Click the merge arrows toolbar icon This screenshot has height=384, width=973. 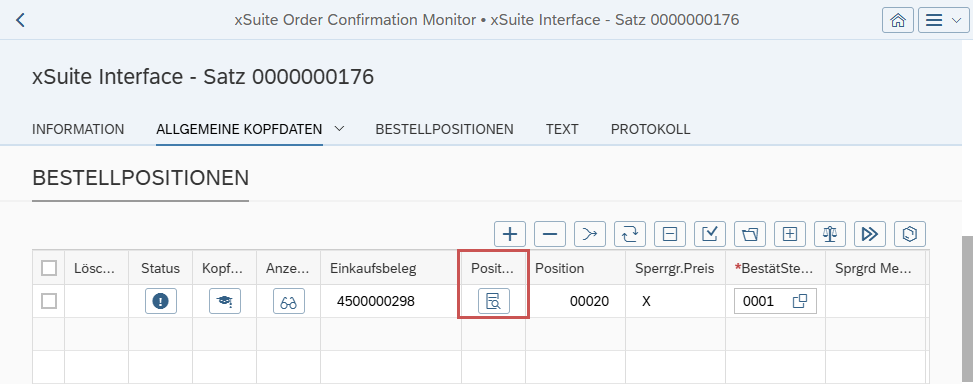tap(590, 234)
